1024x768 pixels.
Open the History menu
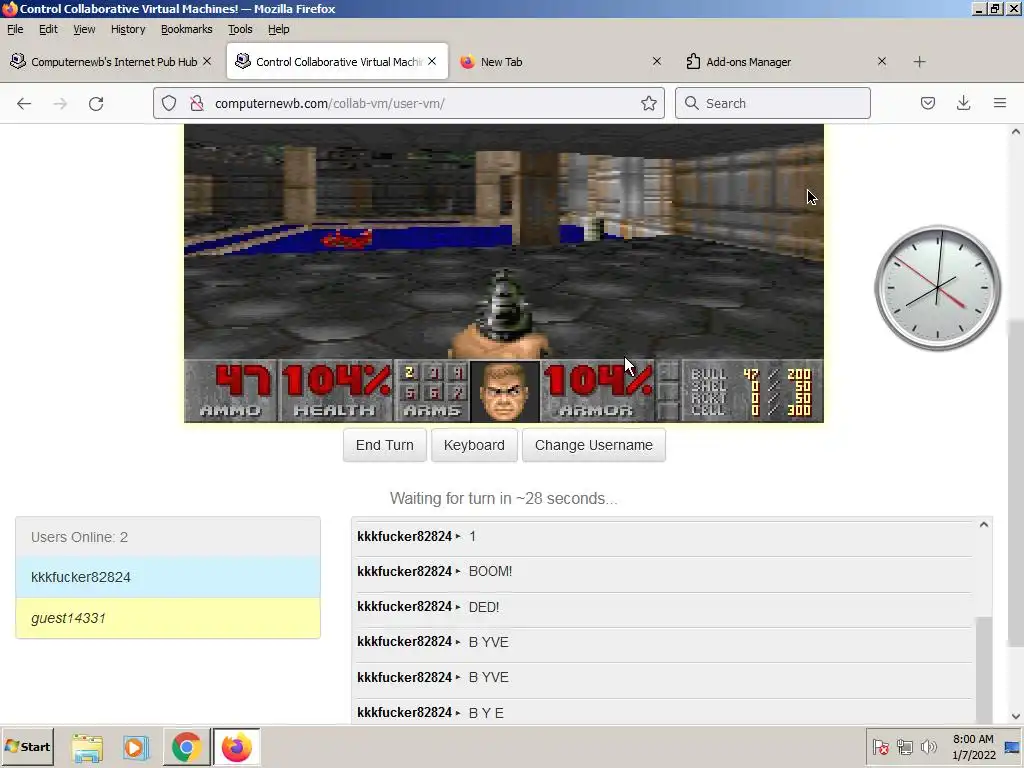click(128, 29)
